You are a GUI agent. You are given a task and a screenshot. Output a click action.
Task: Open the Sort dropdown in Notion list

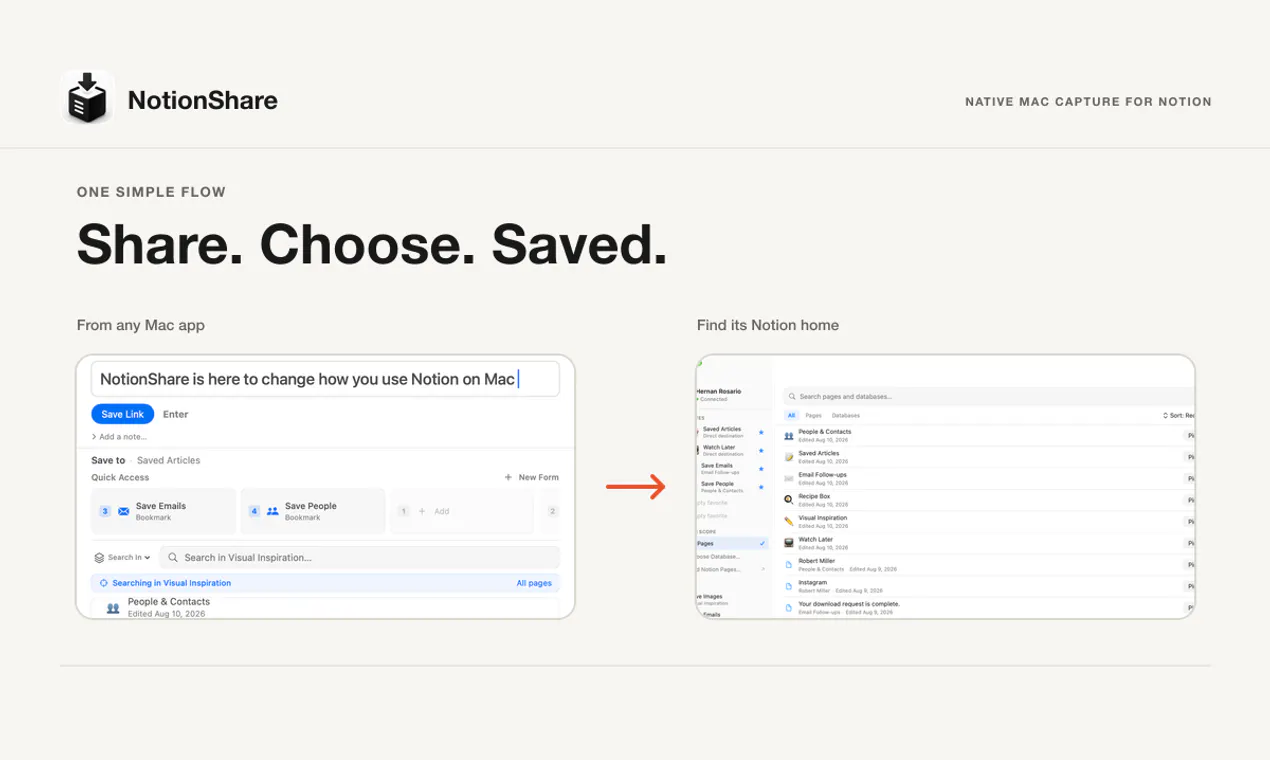click(x=1179, y=415)
